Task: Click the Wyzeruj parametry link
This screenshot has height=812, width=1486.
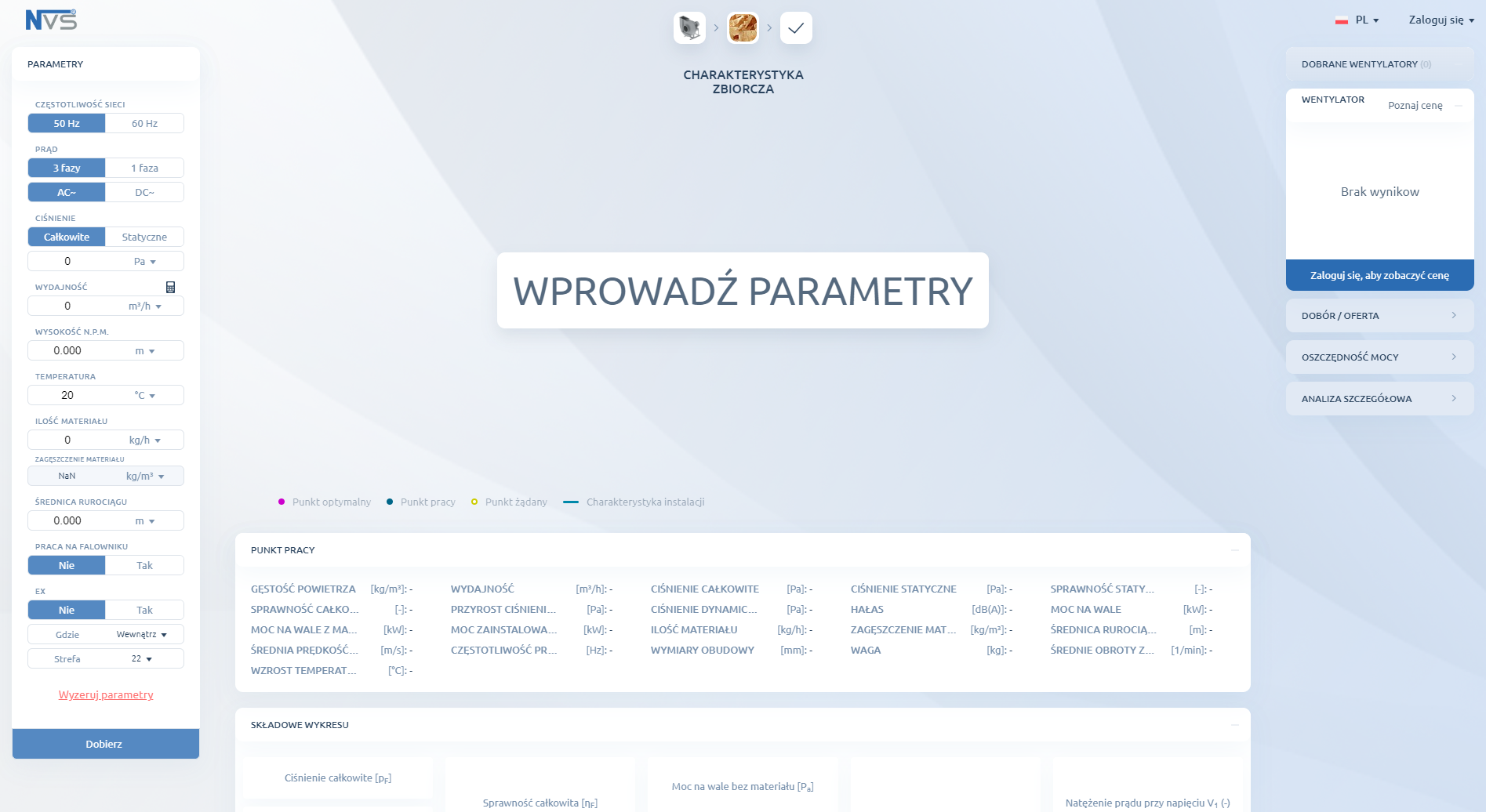Action: pos(106,694)
